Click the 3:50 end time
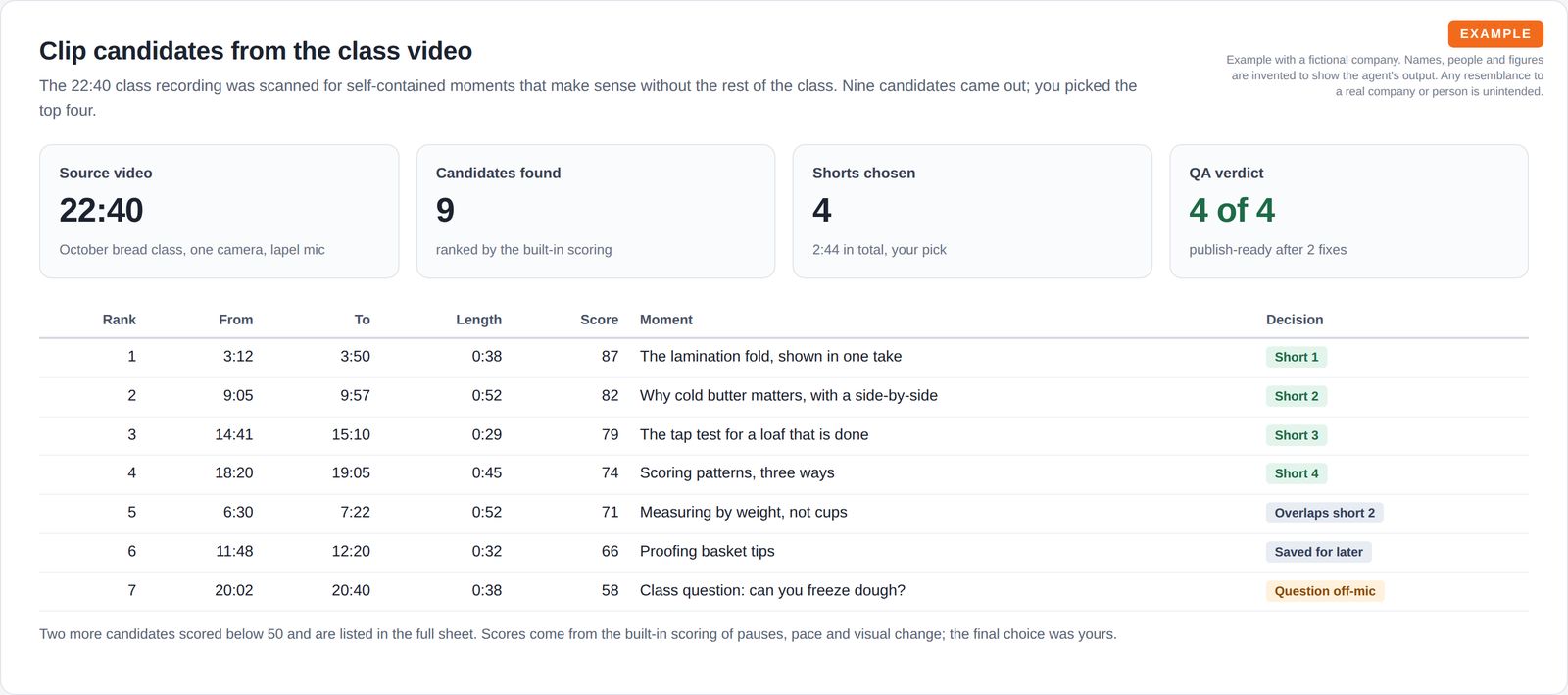 (x=356, y=357)
